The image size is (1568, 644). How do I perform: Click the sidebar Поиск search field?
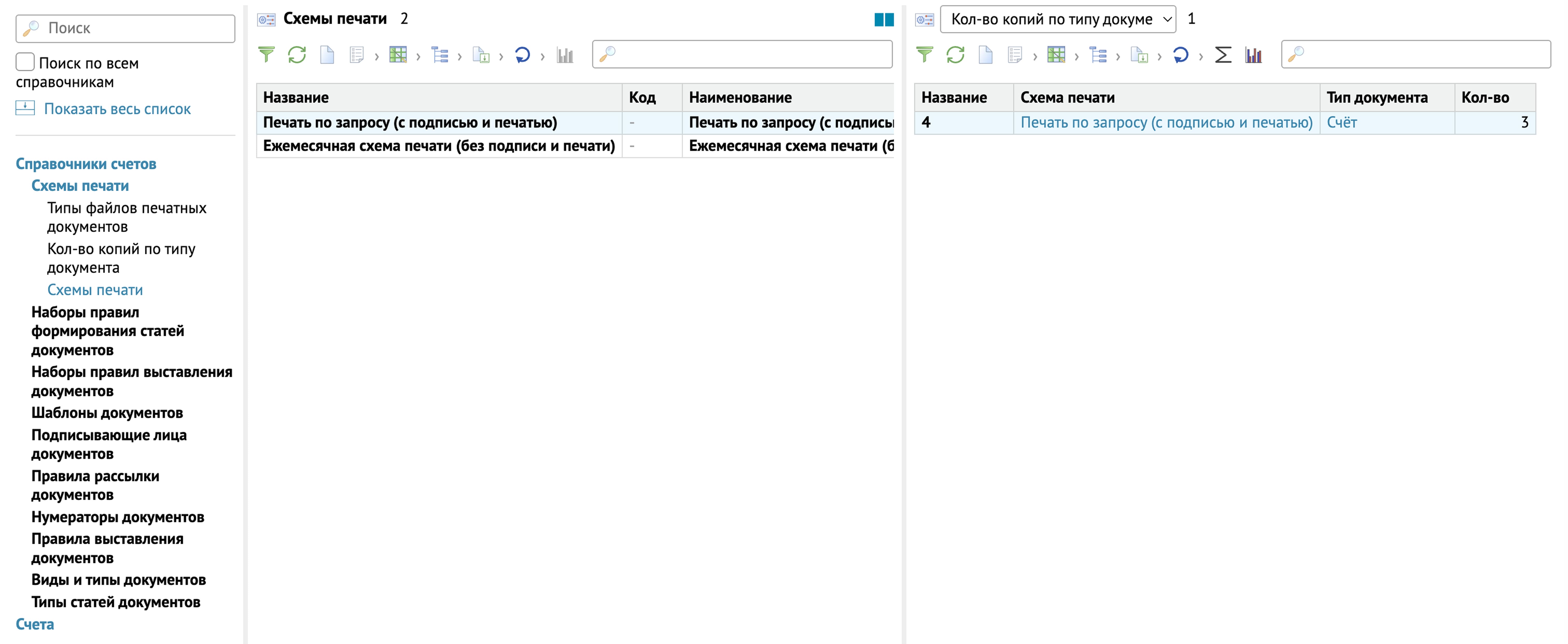point(125,28)
